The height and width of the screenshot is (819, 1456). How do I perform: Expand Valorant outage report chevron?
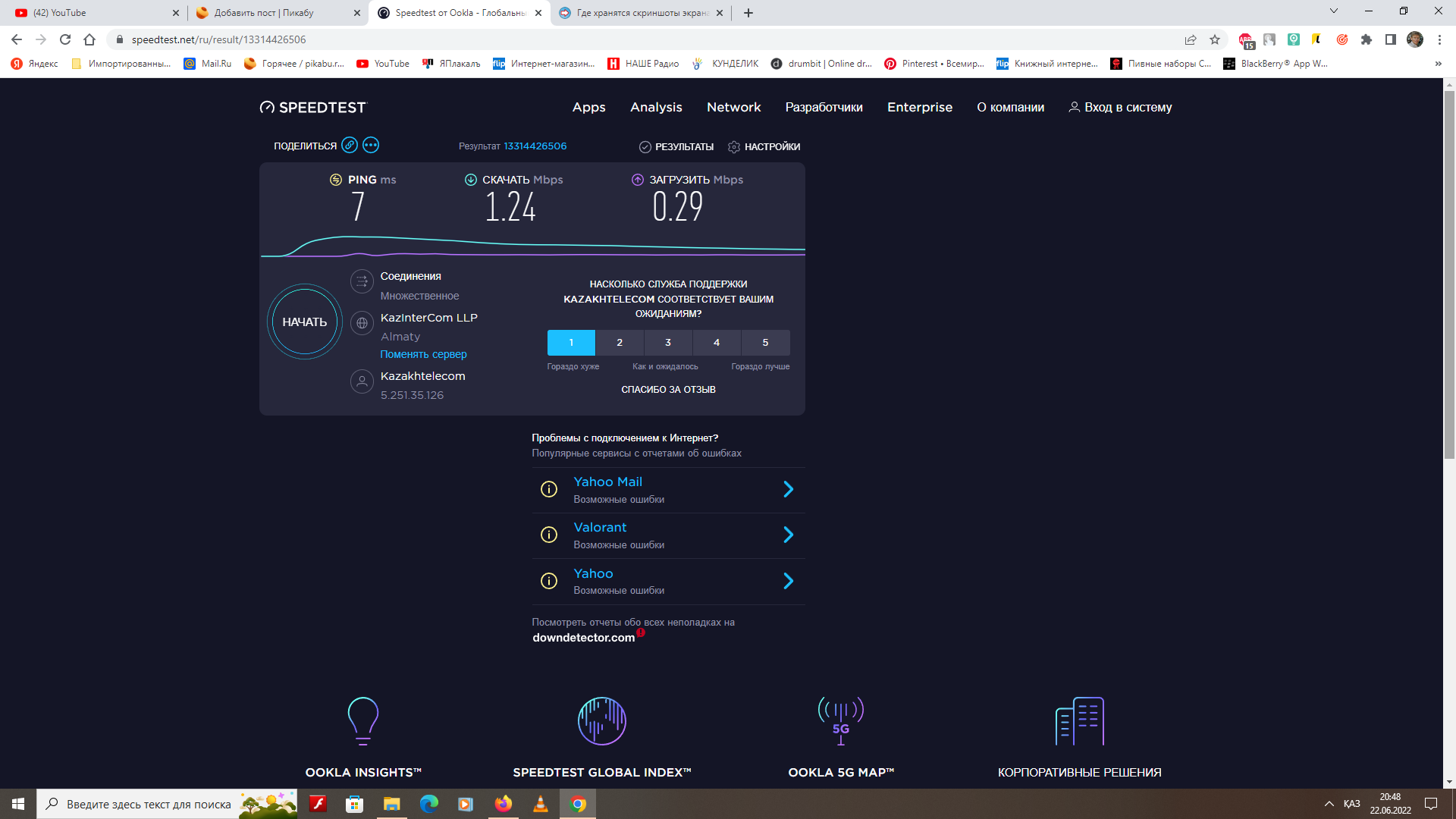(x=789, y=535)
